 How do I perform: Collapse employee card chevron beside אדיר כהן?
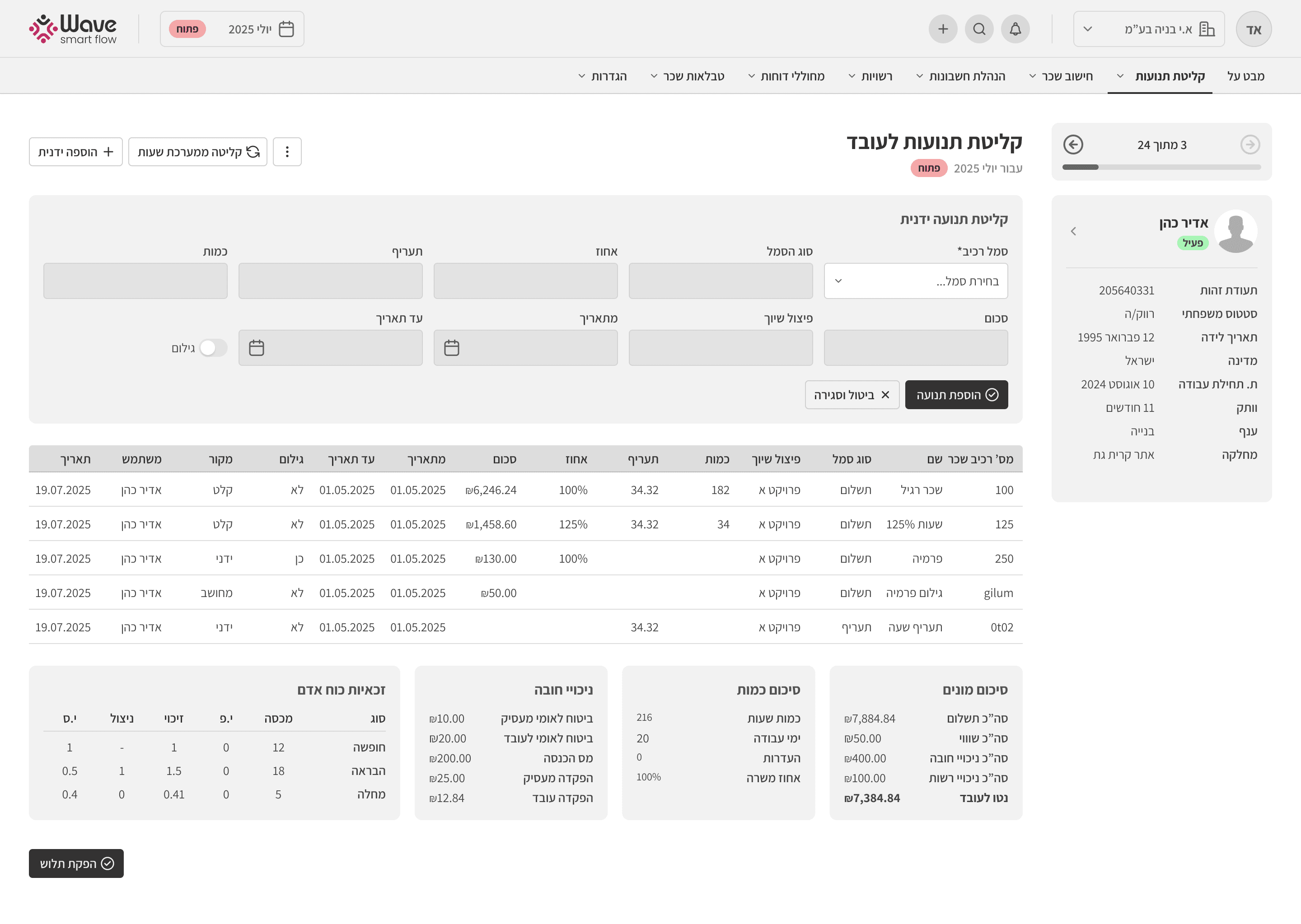click(x=1073, y=231)
